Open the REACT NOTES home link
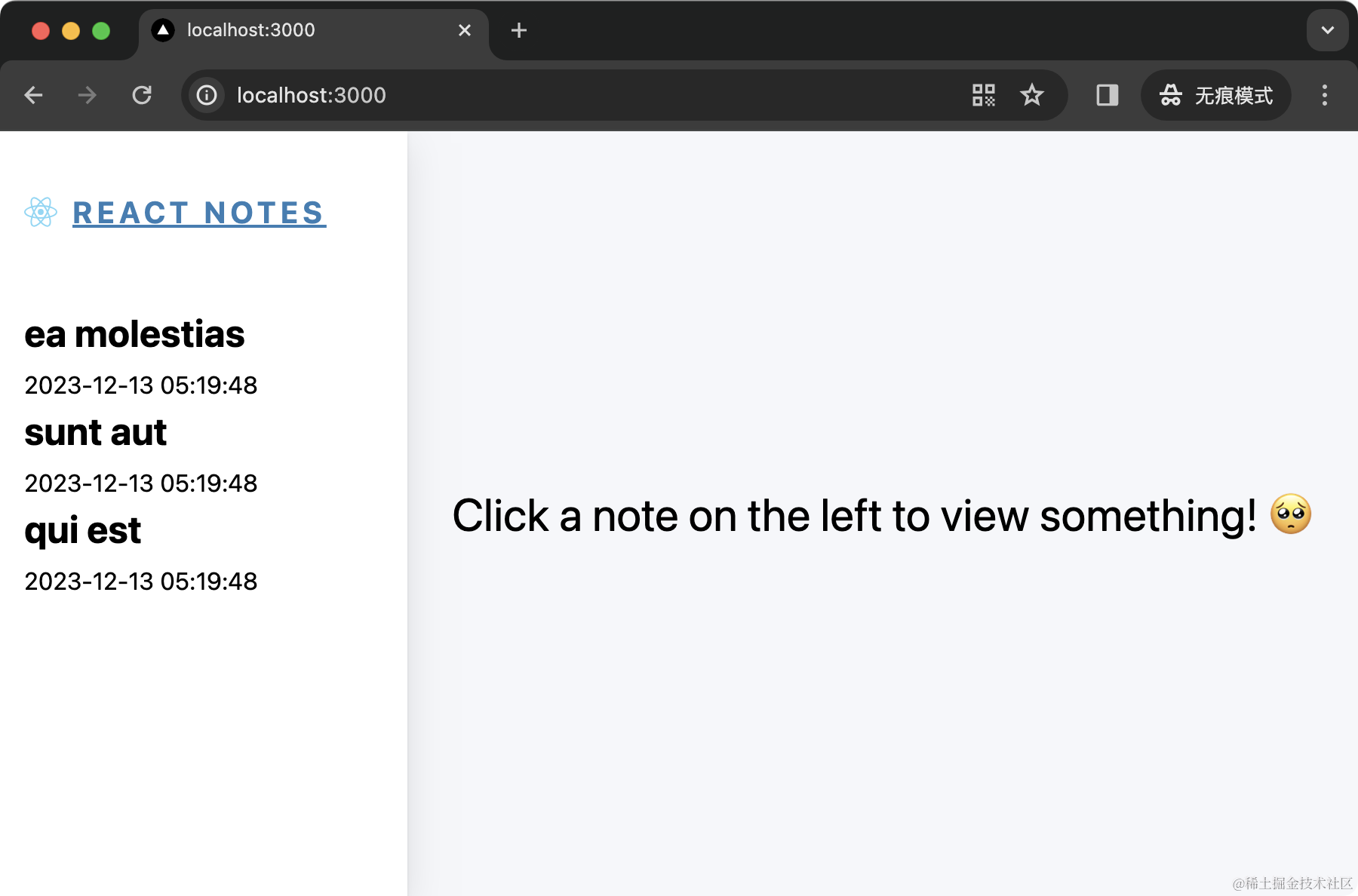 tap(199, 213)
